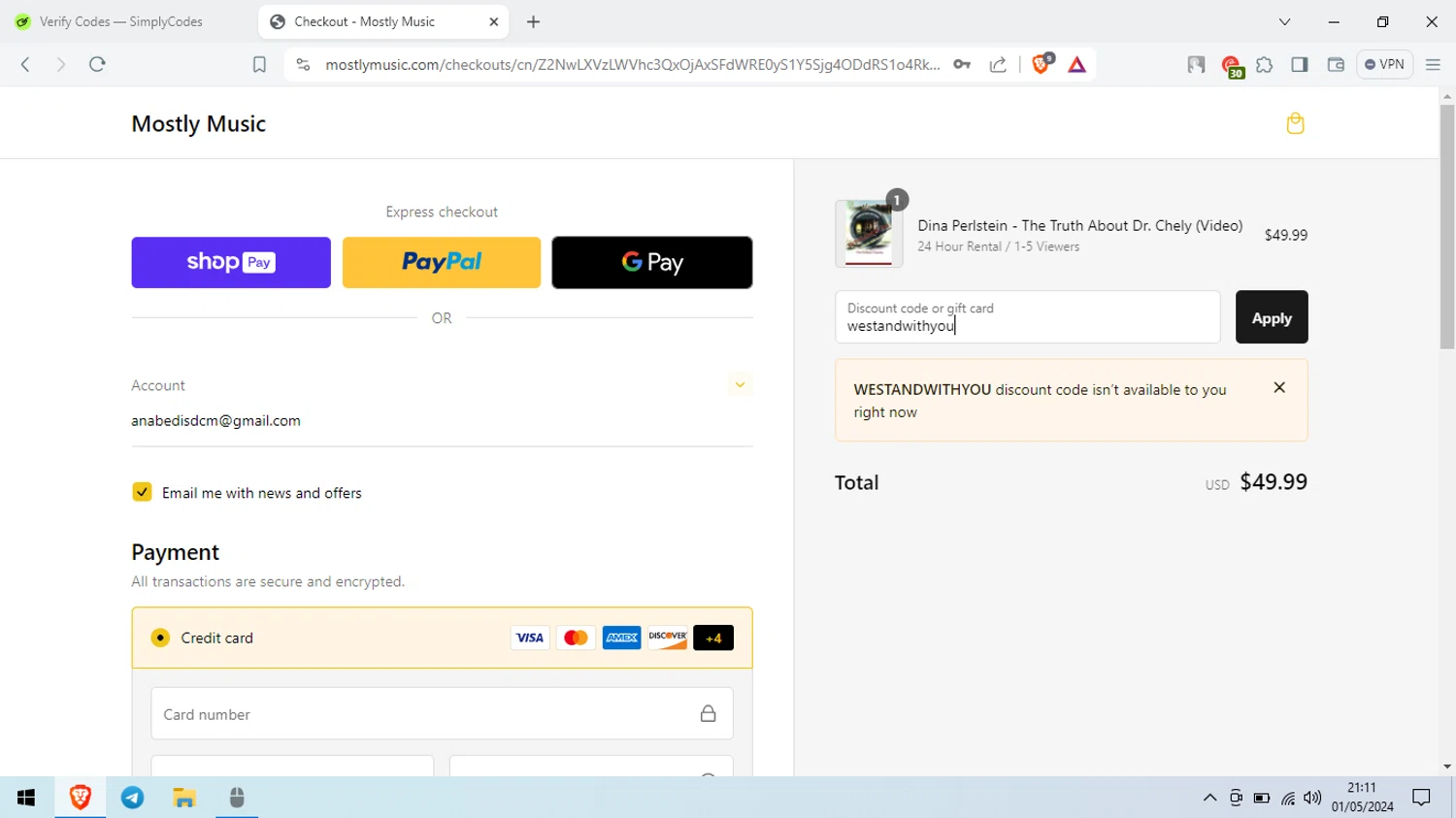
Task: Open Dina Perlstein product thumbnail
Action: point(869,233)
